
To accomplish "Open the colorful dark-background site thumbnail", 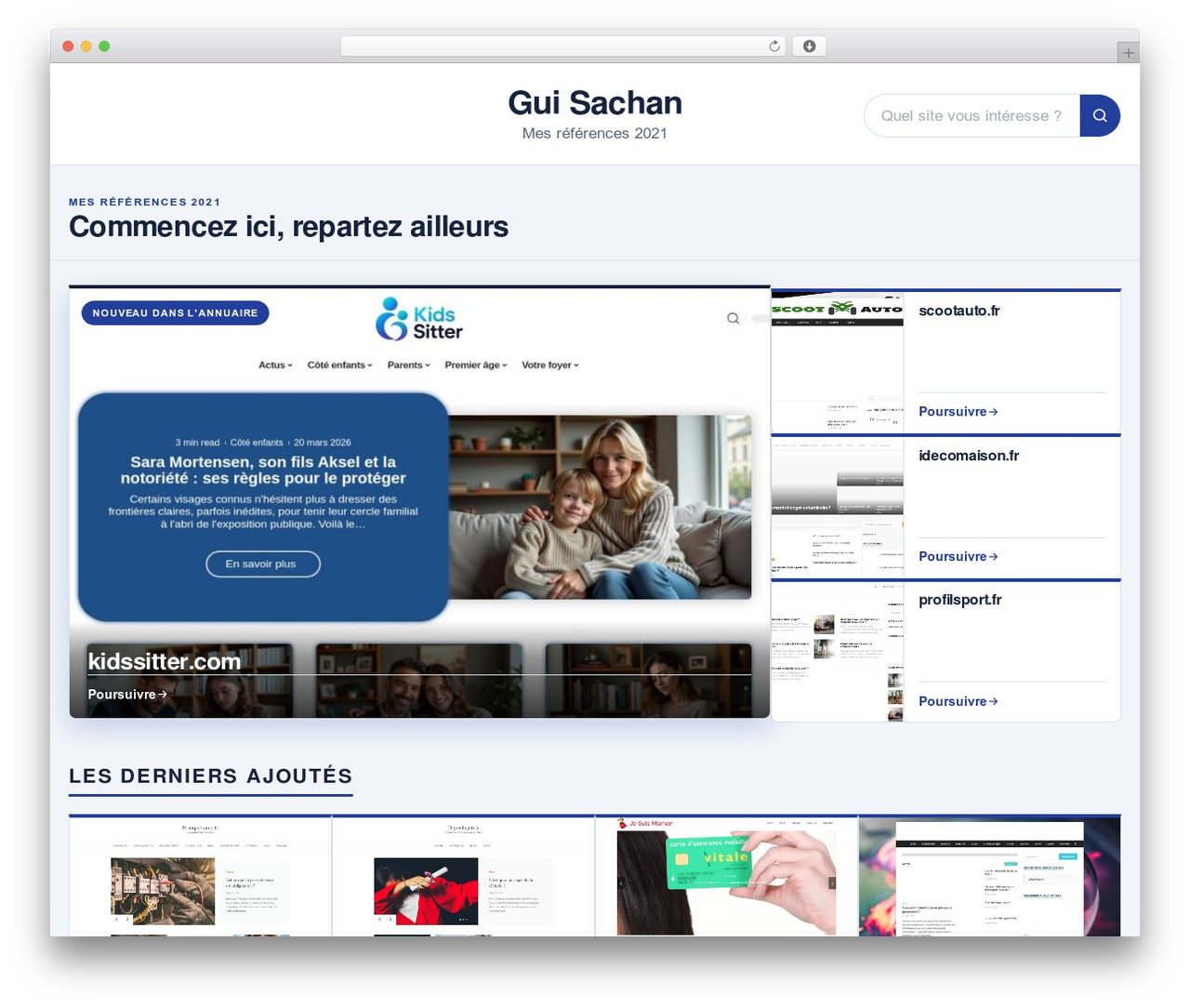I will [990, 876].
